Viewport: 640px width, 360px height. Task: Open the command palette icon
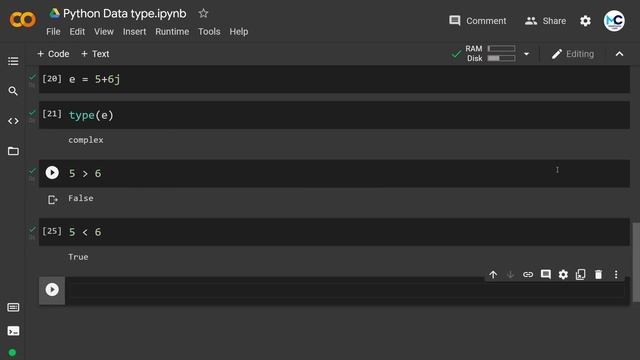13,307
